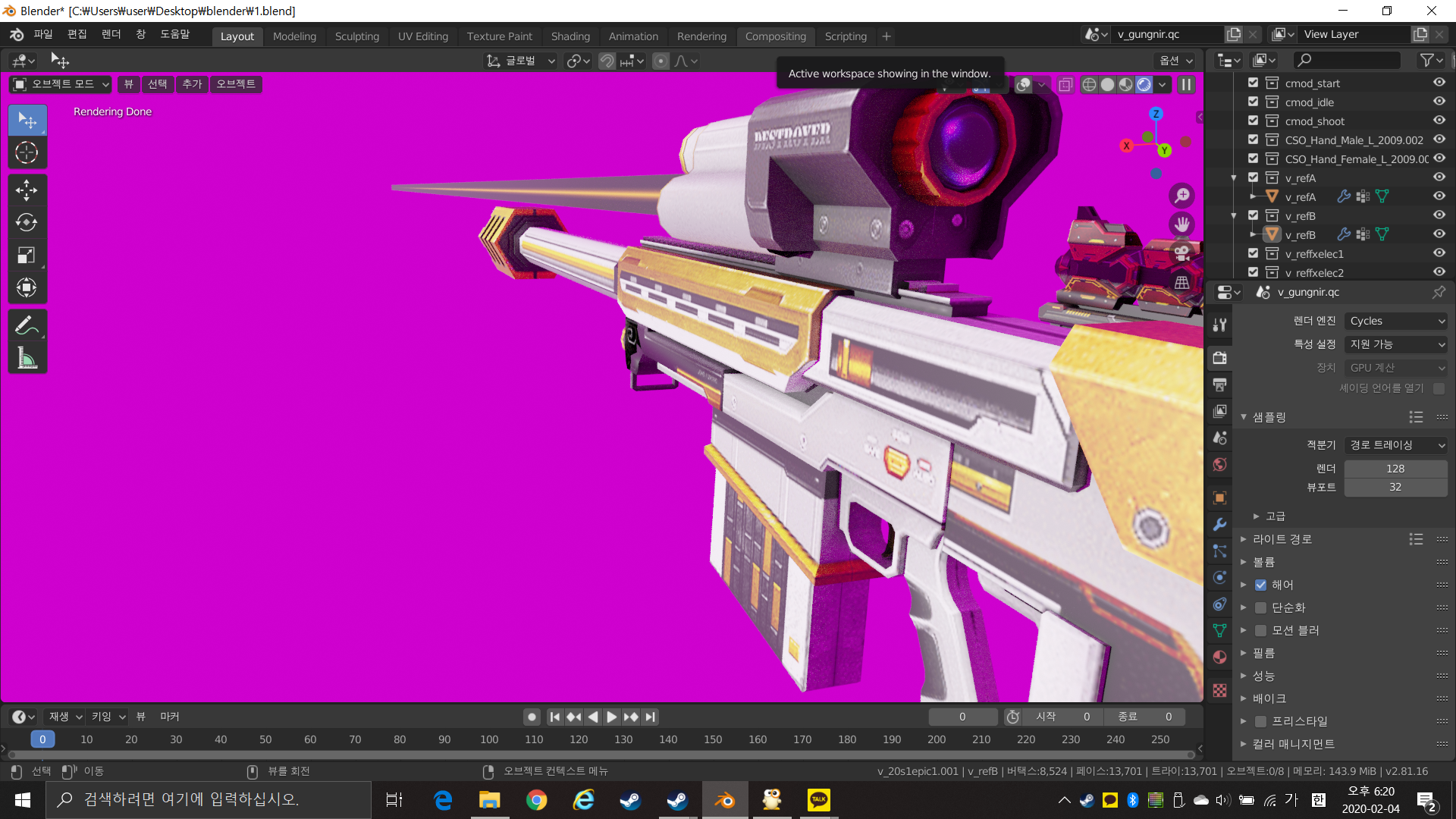This screenshot has height=819, width=1456.
Task: Switch to wireframe viewport shading
Action: pyautogui.click(x=1089, y=84)
